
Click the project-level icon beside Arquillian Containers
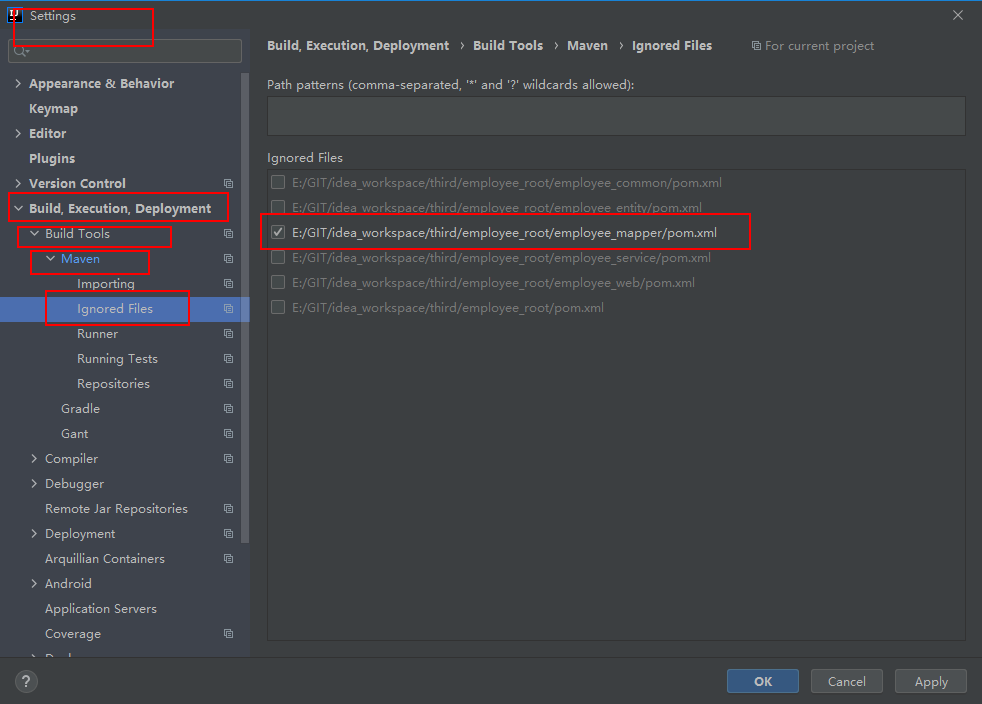pos(229,559)
